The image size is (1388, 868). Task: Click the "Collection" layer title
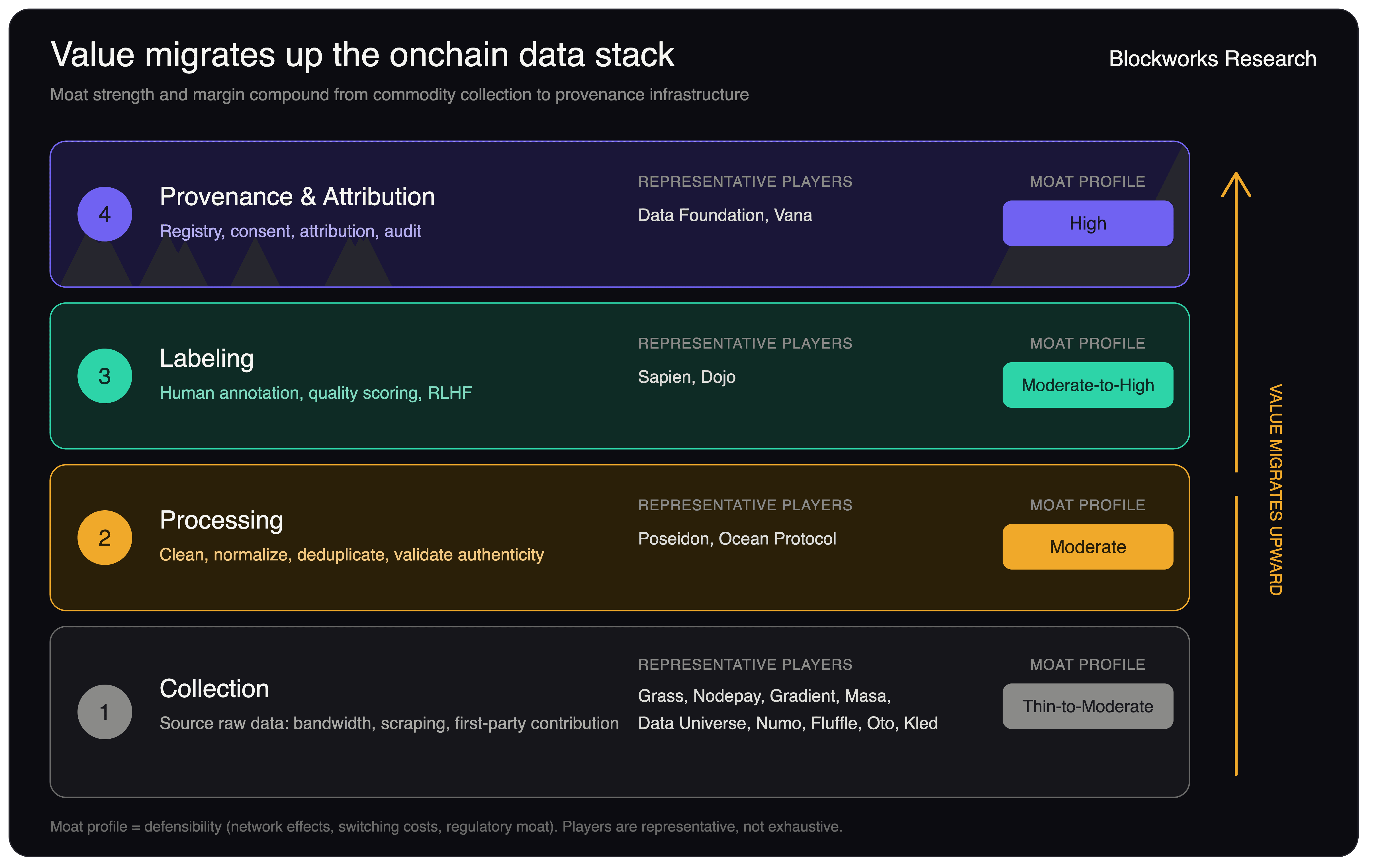[x=214, y=688]
